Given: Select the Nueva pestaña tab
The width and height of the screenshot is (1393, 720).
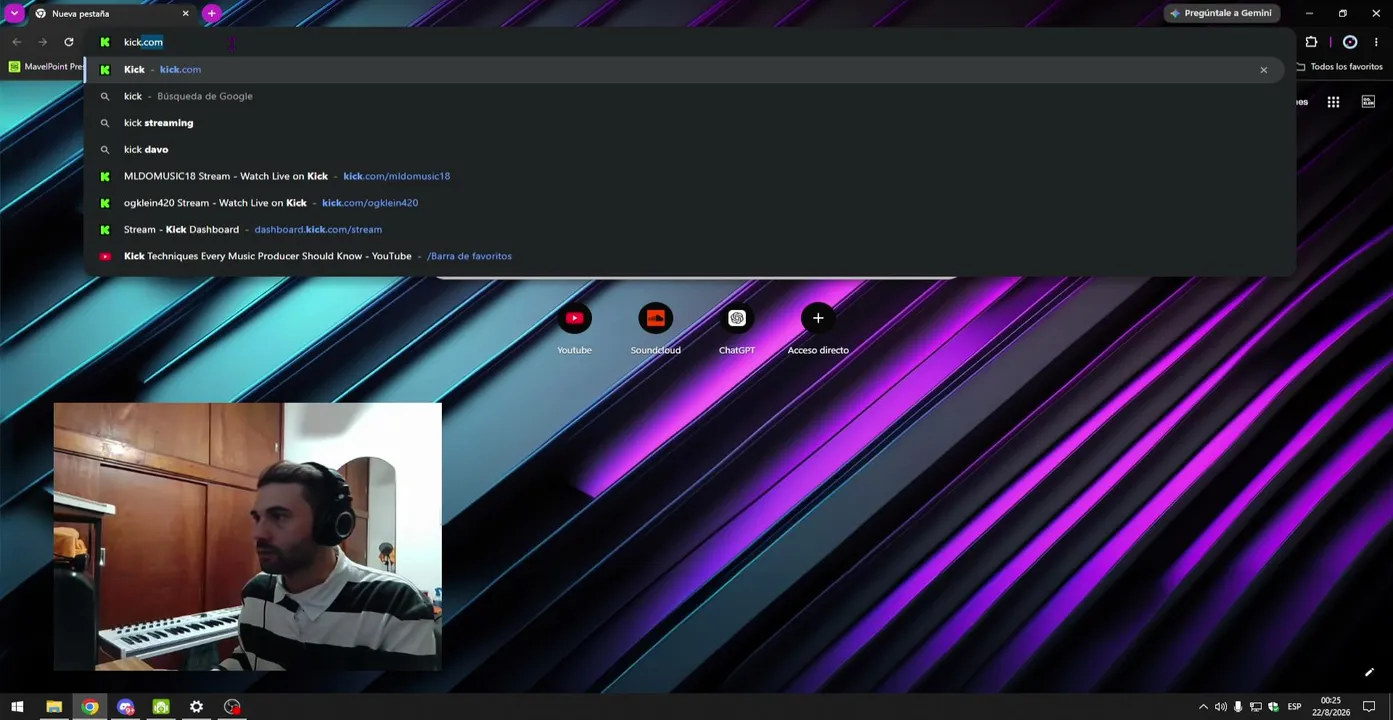Looking at the screenshot, I should point(110,14).
